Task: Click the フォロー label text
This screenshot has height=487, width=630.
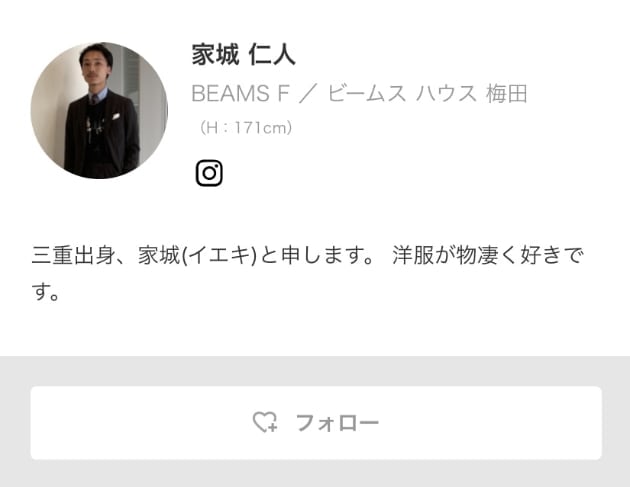Action: click(x=338, y=423)
